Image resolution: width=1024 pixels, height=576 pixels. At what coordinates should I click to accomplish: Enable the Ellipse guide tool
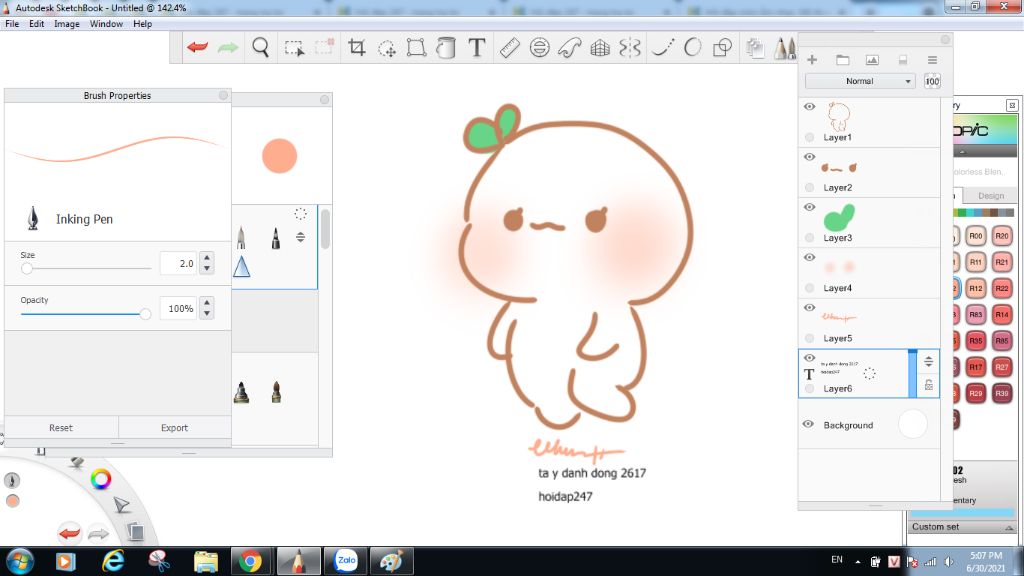[x=539, y=48]
